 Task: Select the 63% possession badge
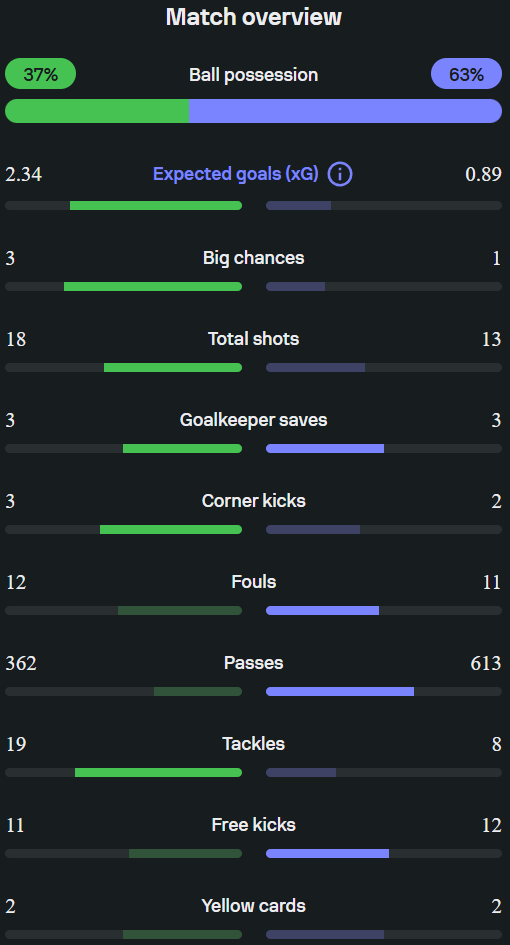pos(466,74)
